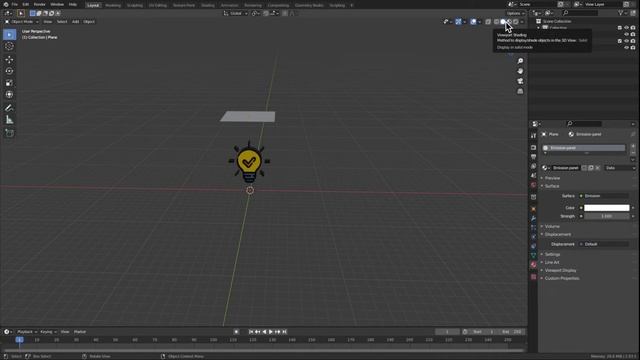This screenshot has width=640, height=360.
Task: Toggle viewport overlays display
Action: click(x=473, y=22)
